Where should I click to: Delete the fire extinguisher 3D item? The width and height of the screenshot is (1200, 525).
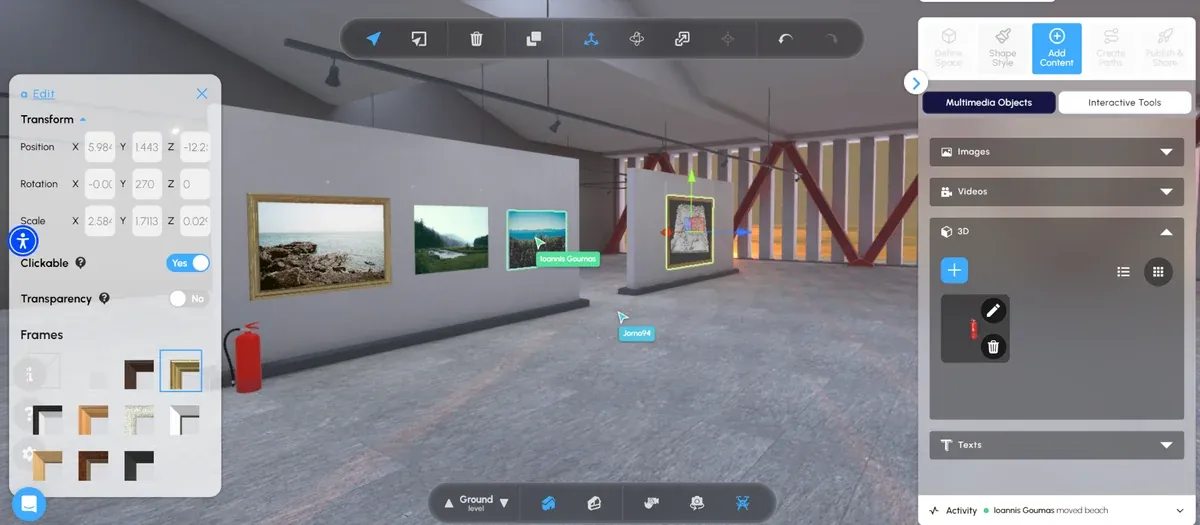tap(993, 347)
